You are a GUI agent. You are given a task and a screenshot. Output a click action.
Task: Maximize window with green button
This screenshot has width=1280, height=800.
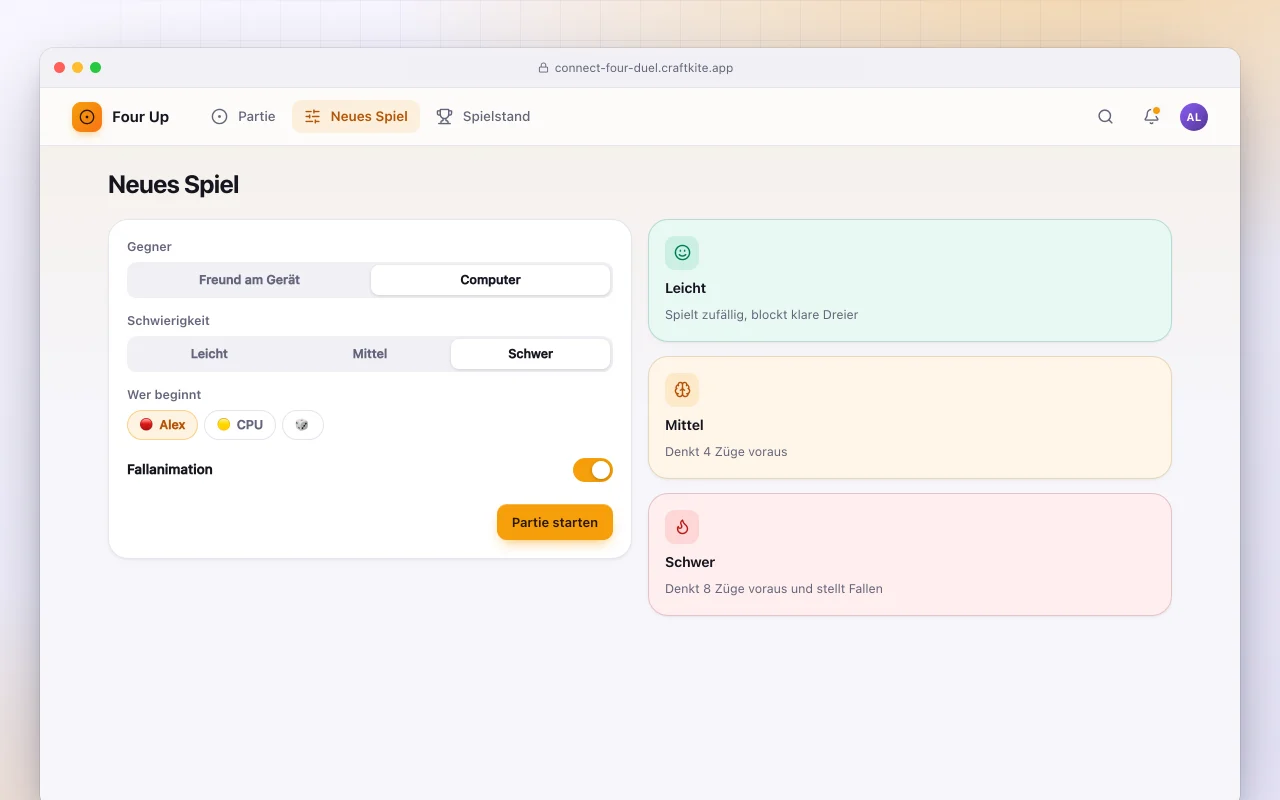click(x=96, y=68)
